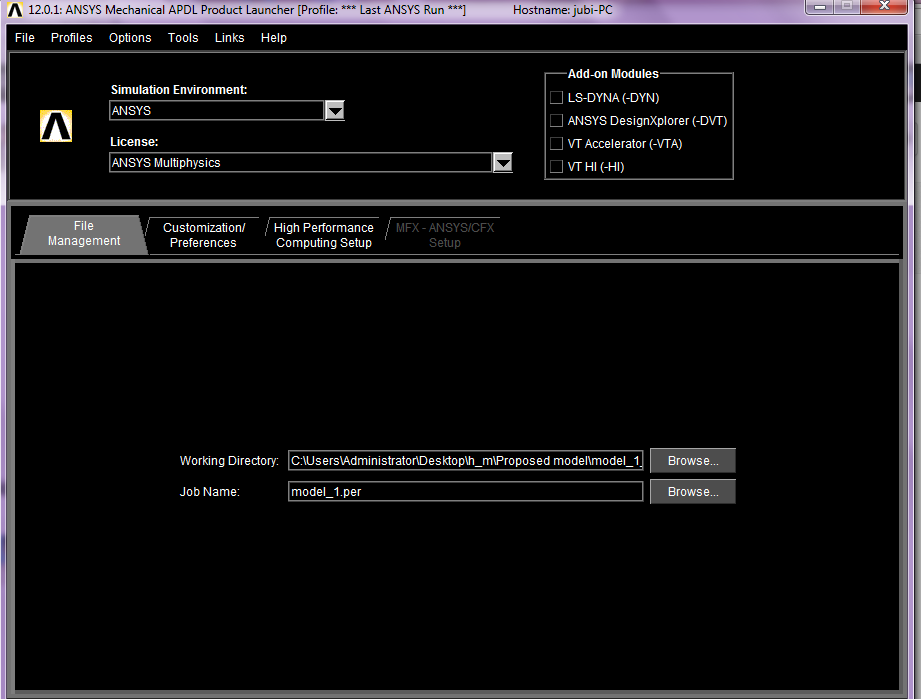The image size is (921, 699).
Task: Open the Links menu
Action: (x=229, y=38)
